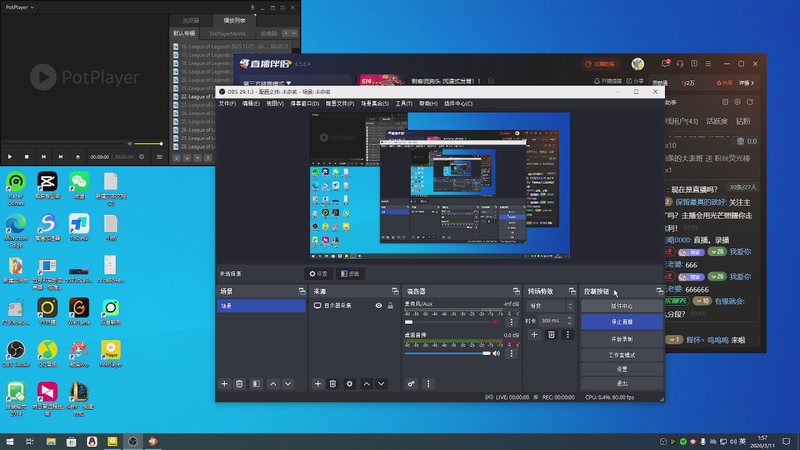The width and height of the screenshot is (800, 450).
Task: Toggle lock on 显示器采集 source
Action: click(390, 306)
